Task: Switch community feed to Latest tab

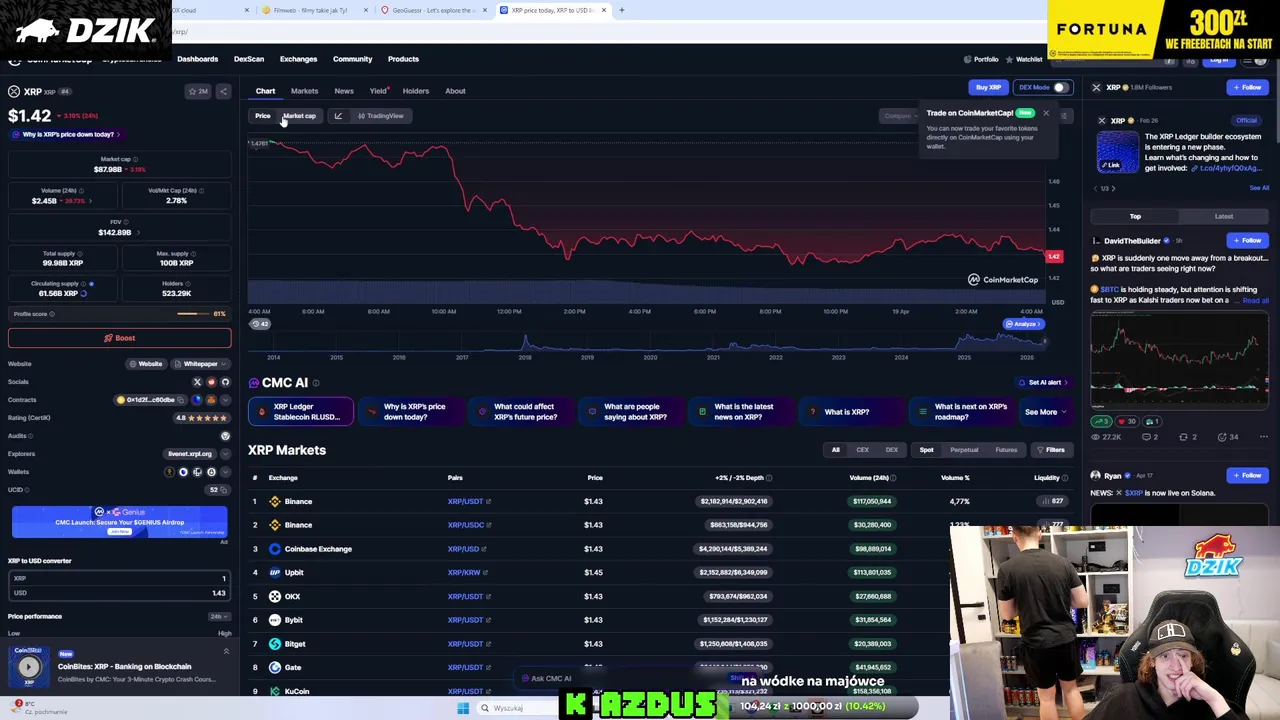Action: coord(1224,216)
